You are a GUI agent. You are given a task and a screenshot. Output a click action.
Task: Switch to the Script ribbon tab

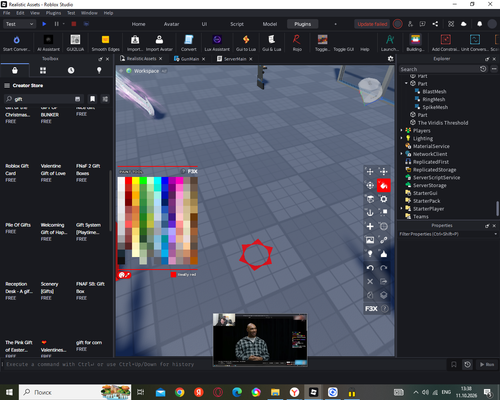click(237, 24)
